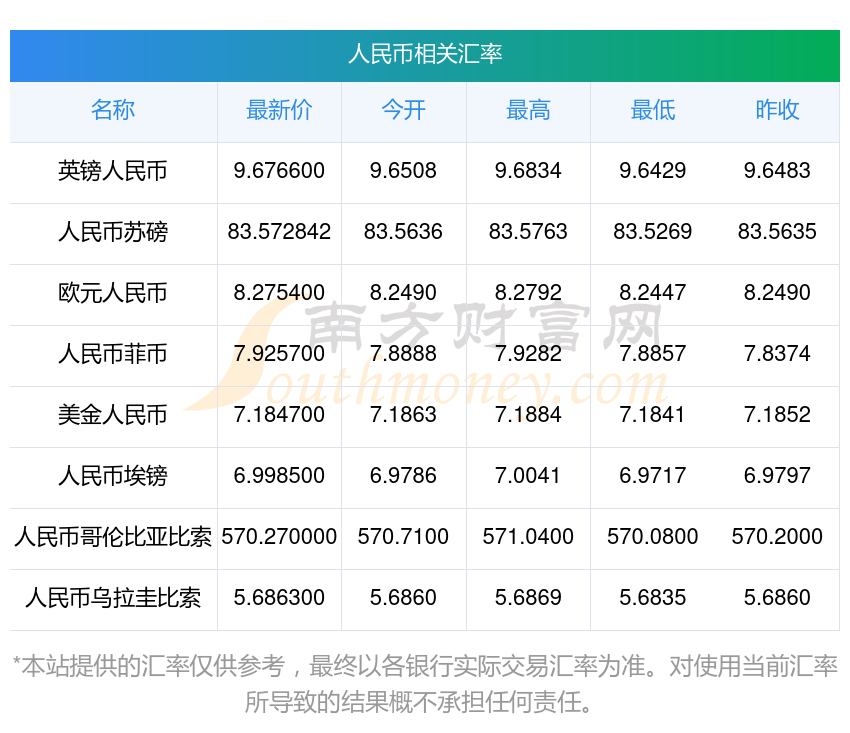
Task: Select the low value 6.9717
Action: [x=653, y=476]
